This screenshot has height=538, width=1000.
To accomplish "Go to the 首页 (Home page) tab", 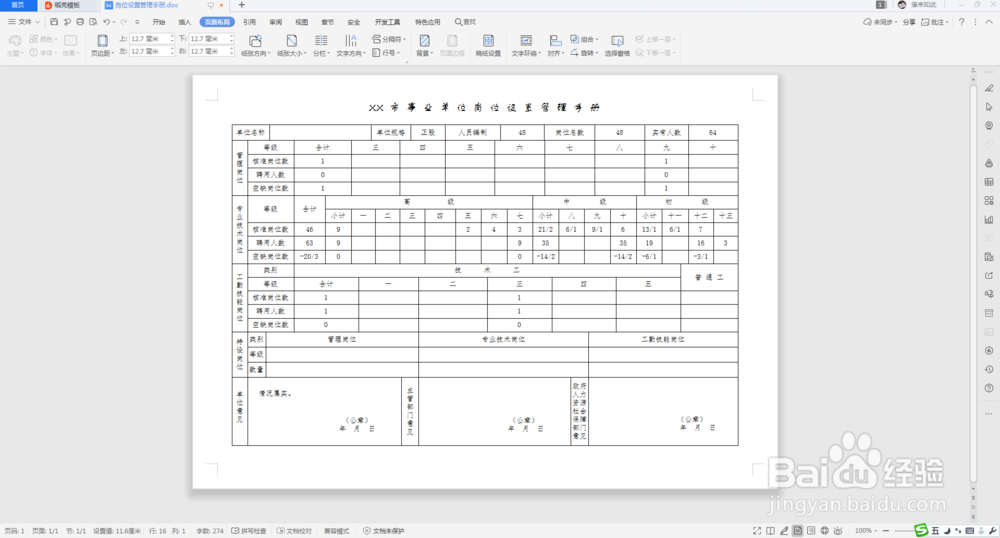I will (x=18, y=5).
